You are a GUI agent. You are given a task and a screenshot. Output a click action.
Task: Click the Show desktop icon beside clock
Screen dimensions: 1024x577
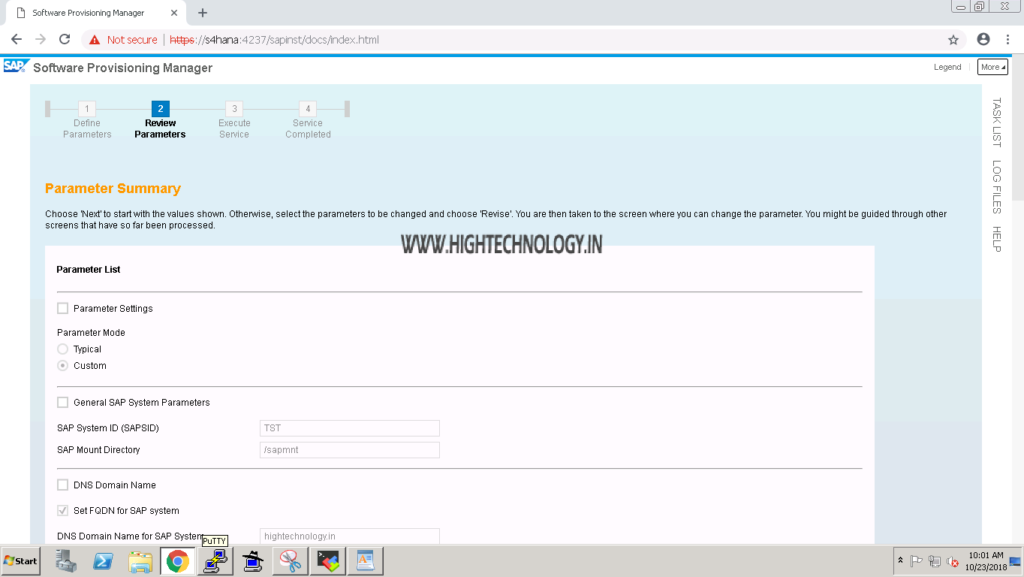click(x=1015, y=561)
